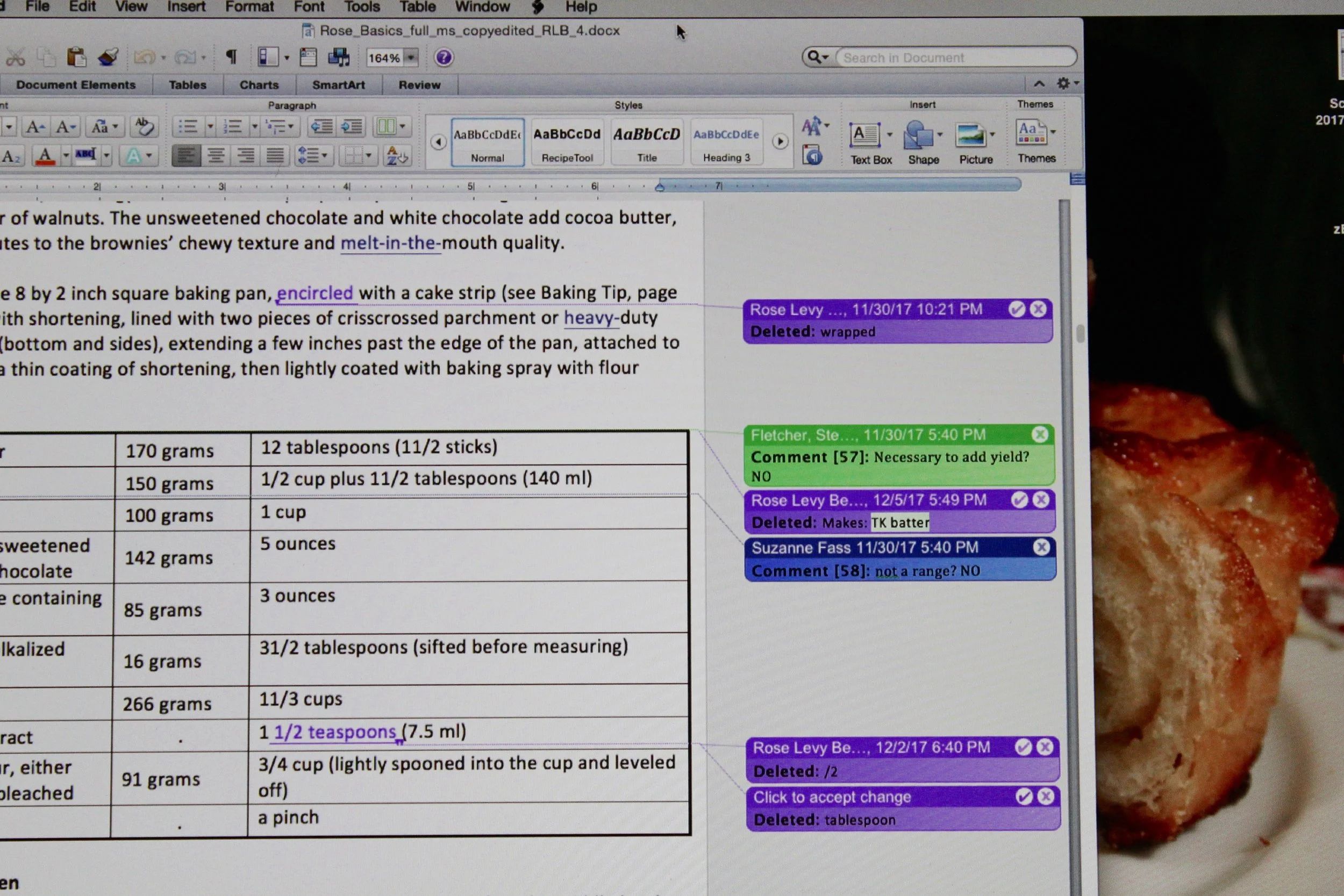Toggle show paragraph marks (¶)
This screenshot has height=896, width=1344.
click(231, 57)
